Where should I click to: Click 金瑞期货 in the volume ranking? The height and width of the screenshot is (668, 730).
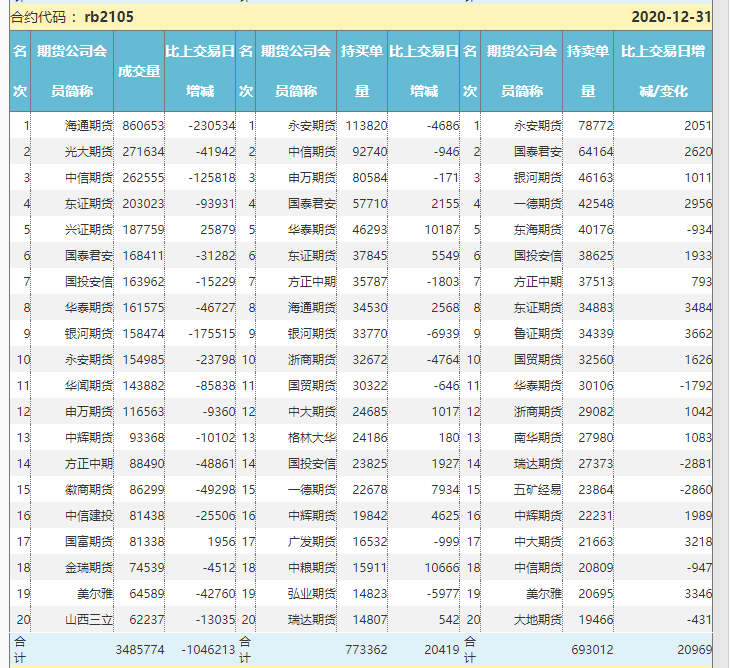pyautogui.click(x=89, y=568)
